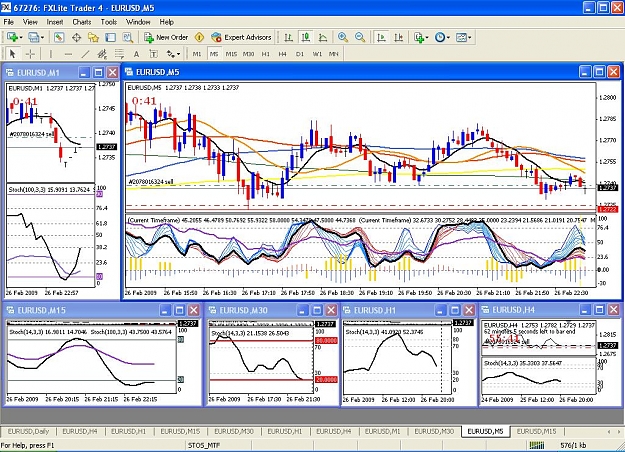
Task: Select the Arrows drawing tool
Action: click(x=171, y=54)
